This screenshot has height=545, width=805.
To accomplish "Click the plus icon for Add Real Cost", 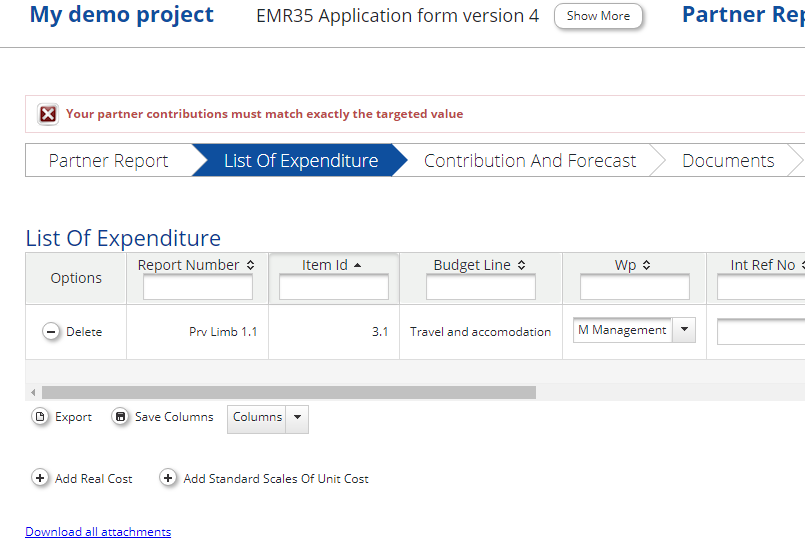I will tap(40, 479).
